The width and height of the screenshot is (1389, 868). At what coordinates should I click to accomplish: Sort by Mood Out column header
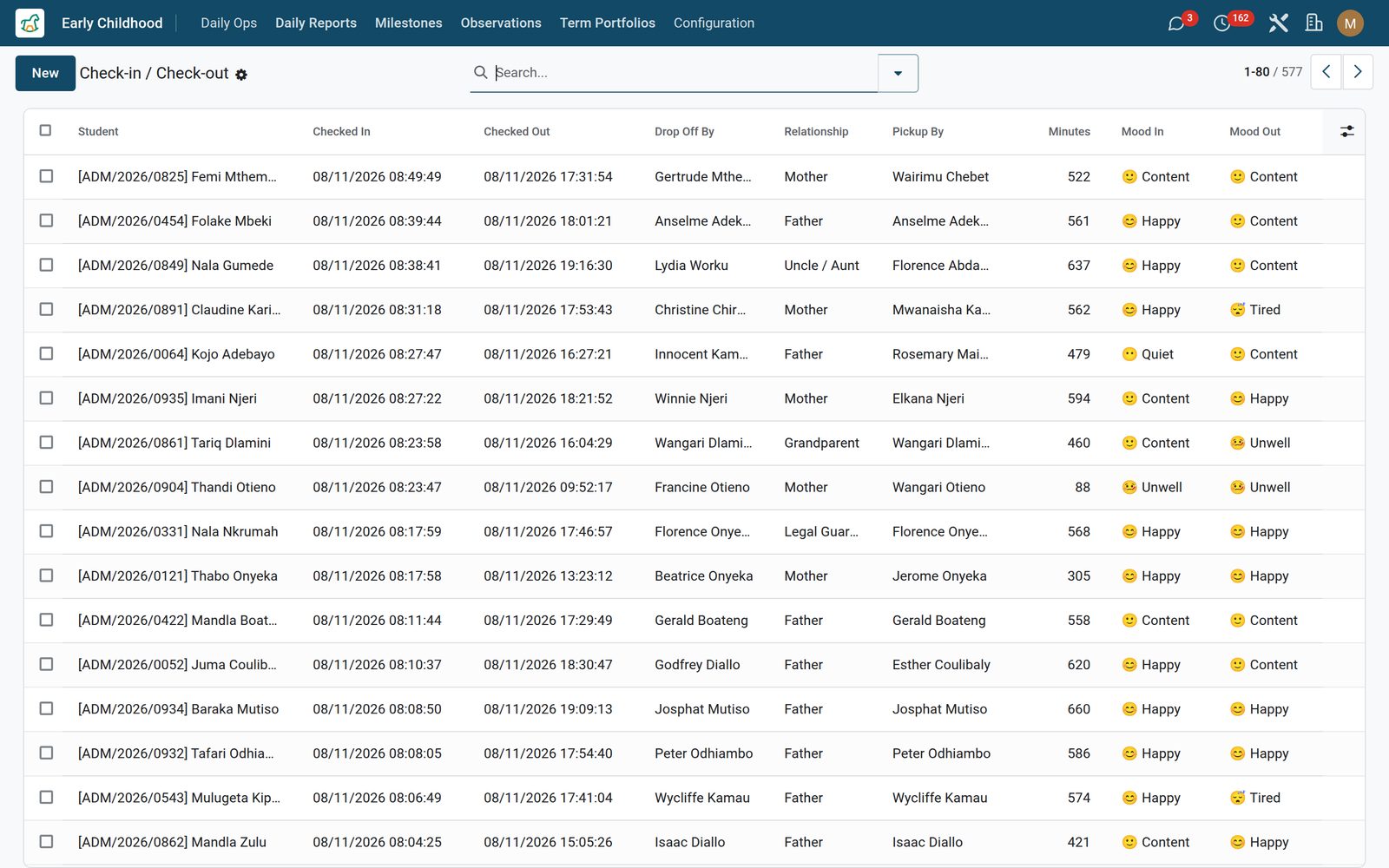[1254, 131]
